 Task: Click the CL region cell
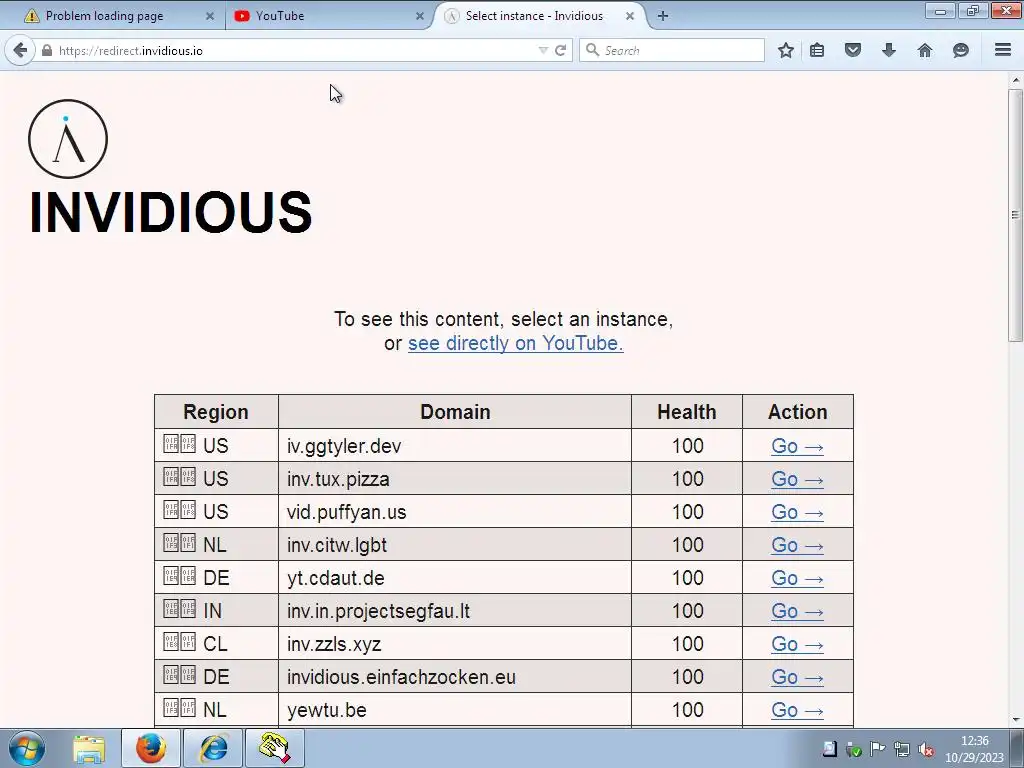216,644
